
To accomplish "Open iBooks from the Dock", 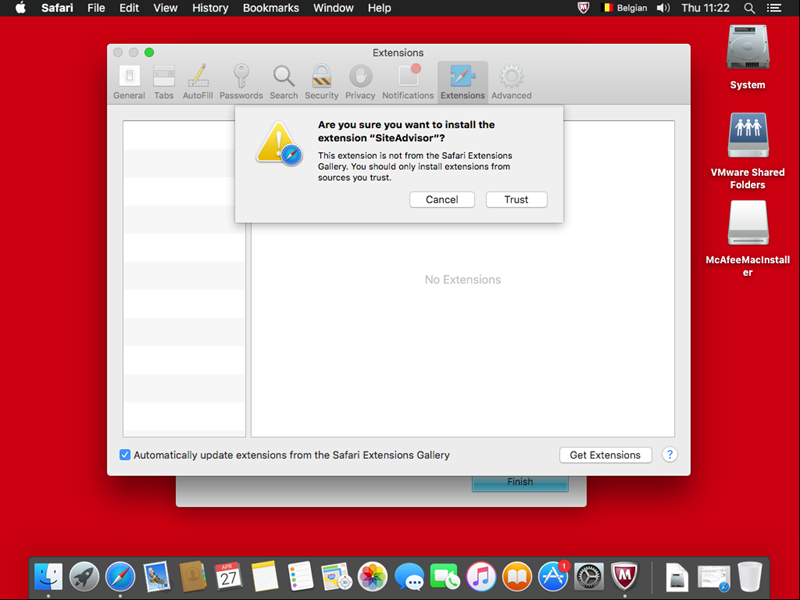I will coord(517,577).
